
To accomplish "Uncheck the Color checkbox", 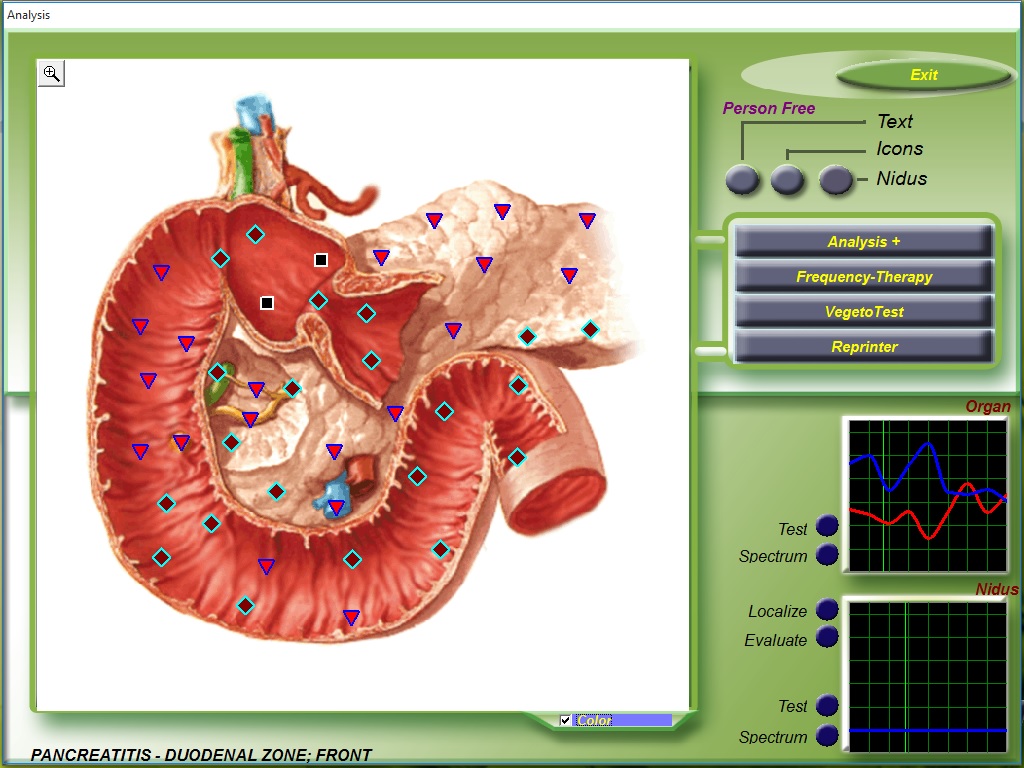I will point(566,720).
